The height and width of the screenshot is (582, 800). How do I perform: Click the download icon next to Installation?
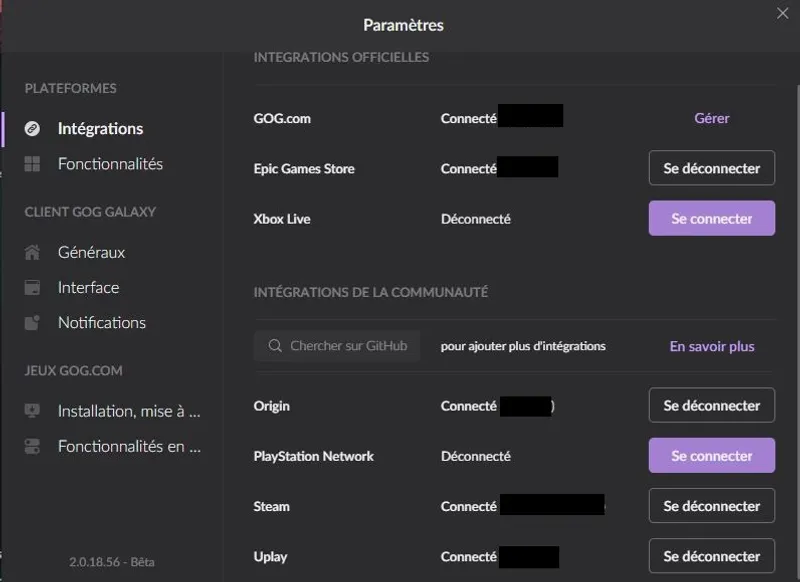[30, 411]
